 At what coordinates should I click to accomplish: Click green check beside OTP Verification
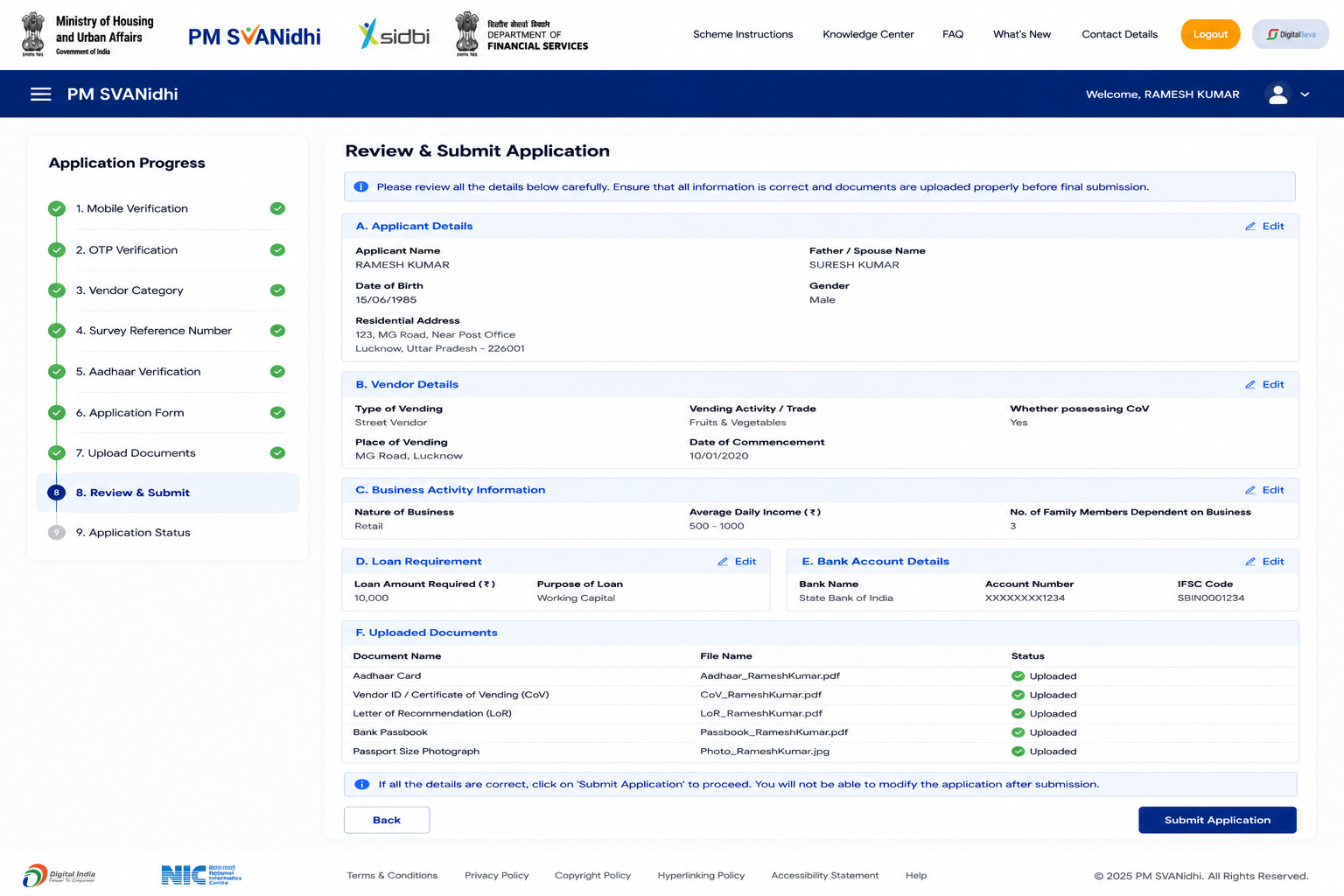tap(277, 250)
